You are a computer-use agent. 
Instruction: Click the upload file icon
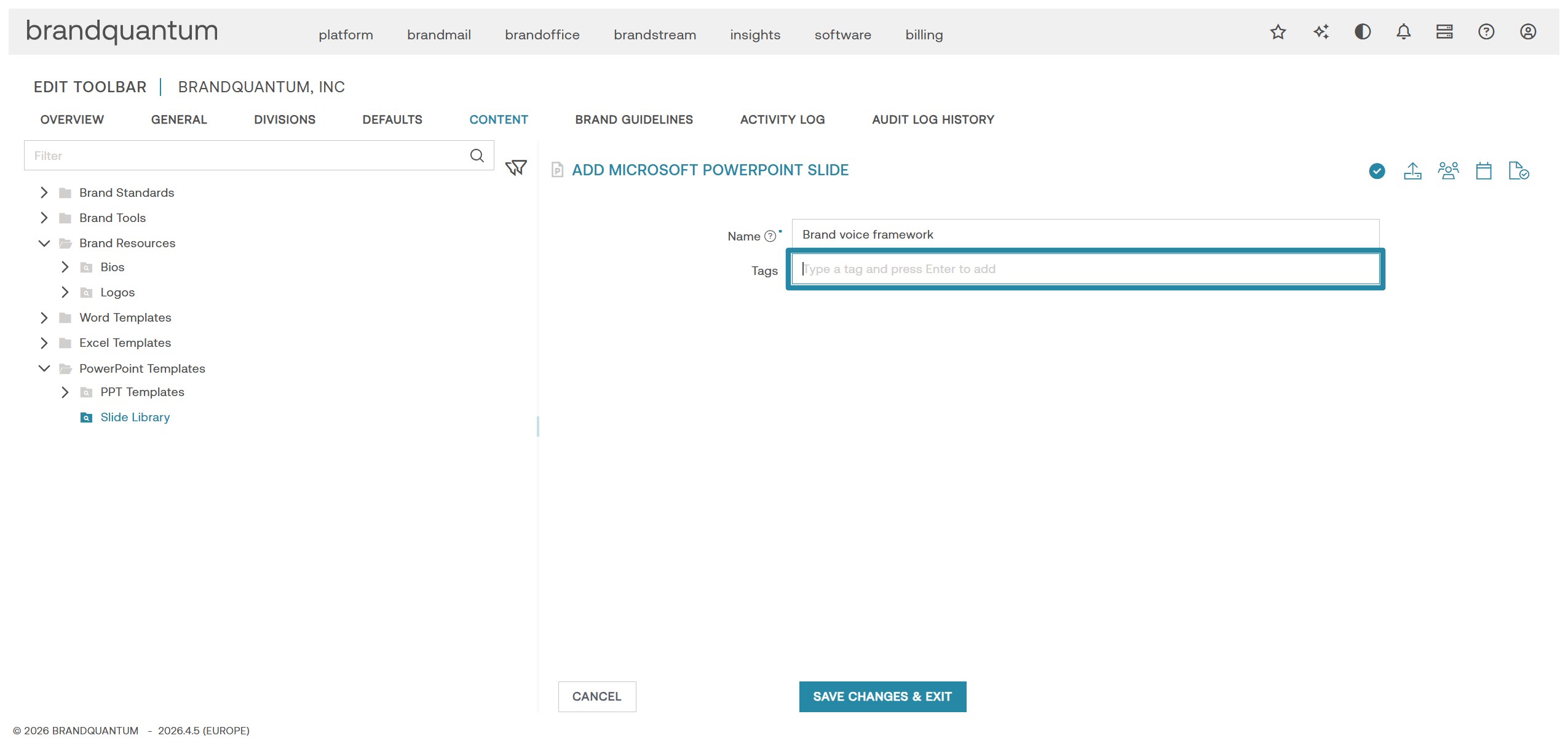[x=1412, y=171]
